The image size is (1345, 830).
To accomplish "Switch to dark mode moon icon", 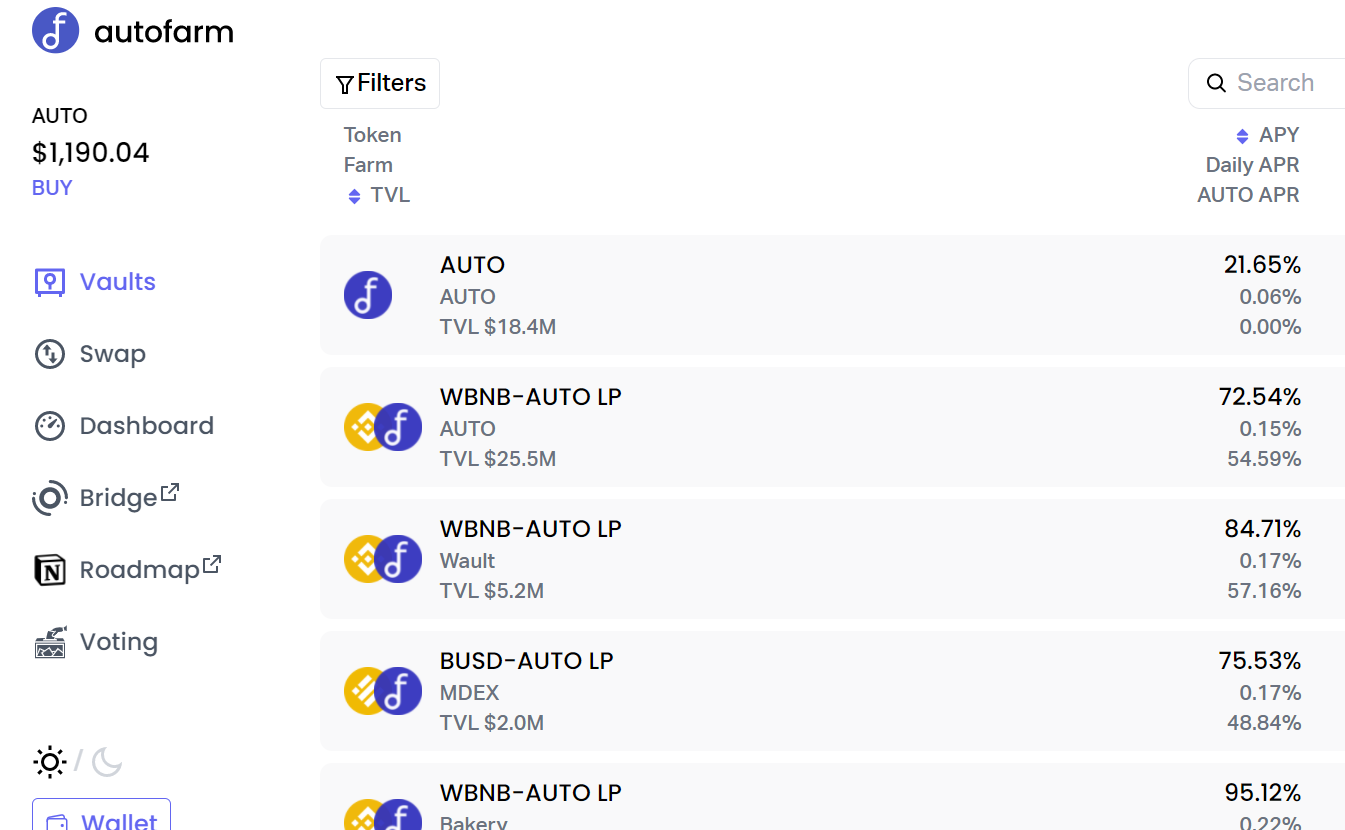I will [x=107, y=763].
